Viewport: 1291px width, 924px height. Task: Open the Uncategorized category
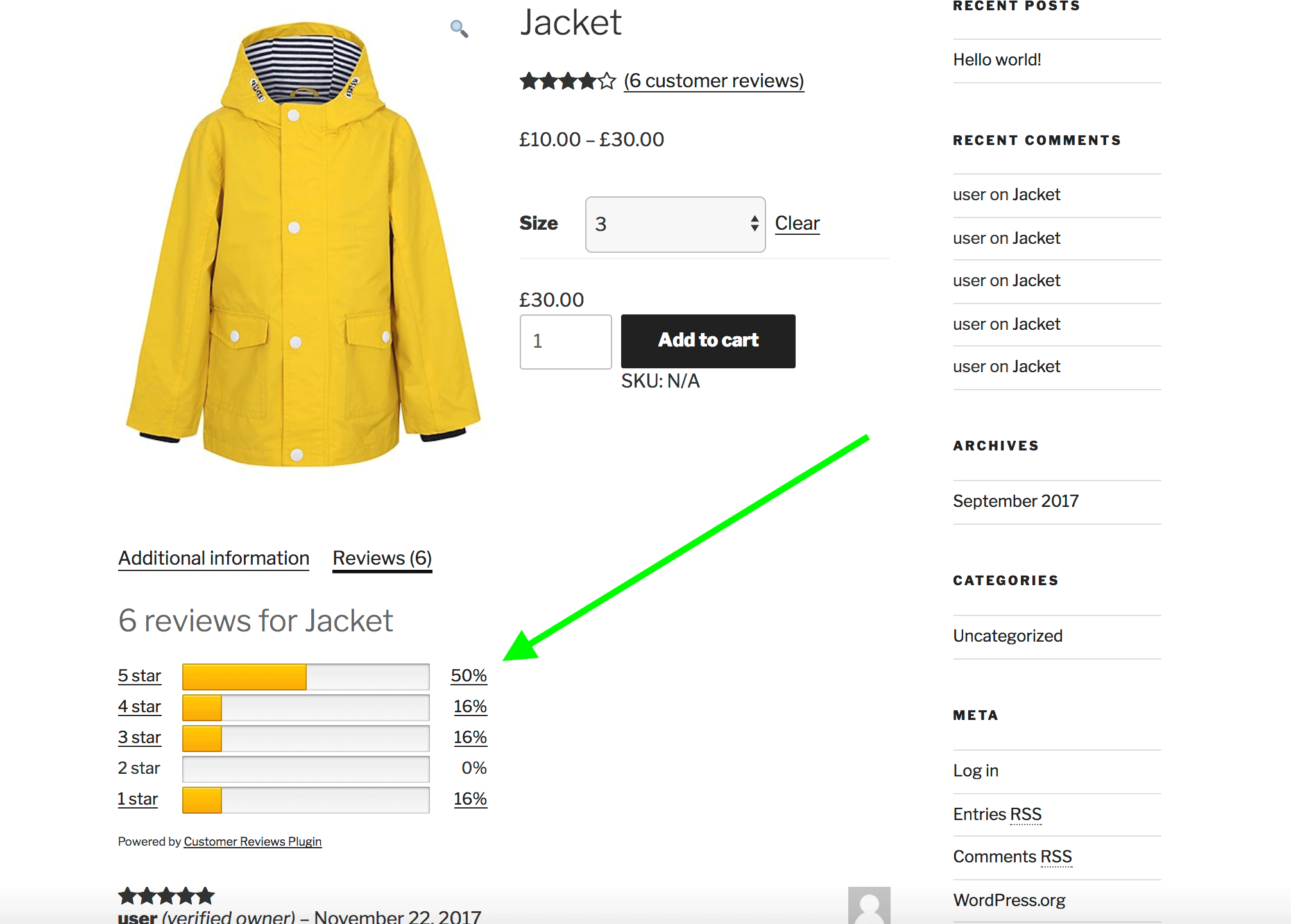click(x=1007, y=636)
